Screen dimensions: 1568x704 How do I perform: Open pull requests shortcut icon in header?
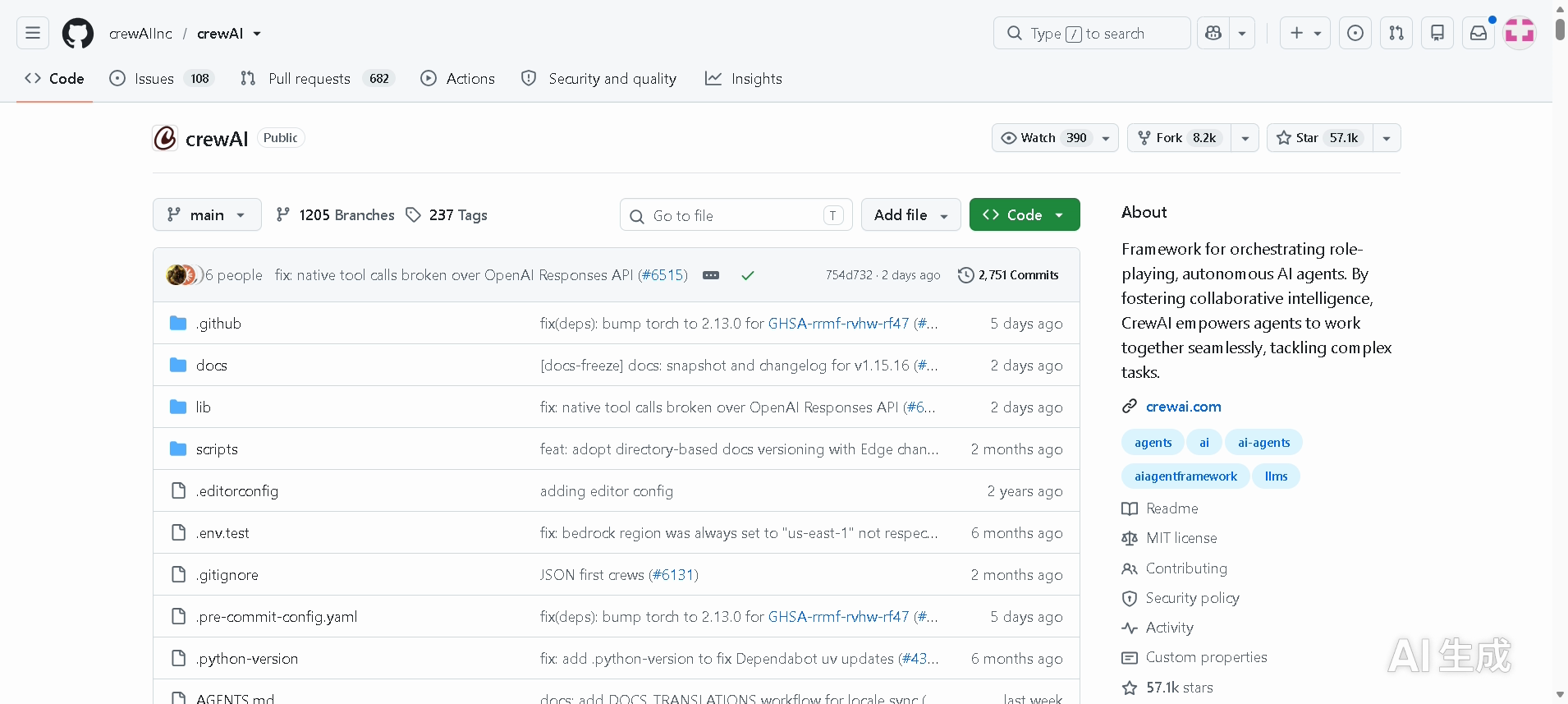pos(1396,33)
